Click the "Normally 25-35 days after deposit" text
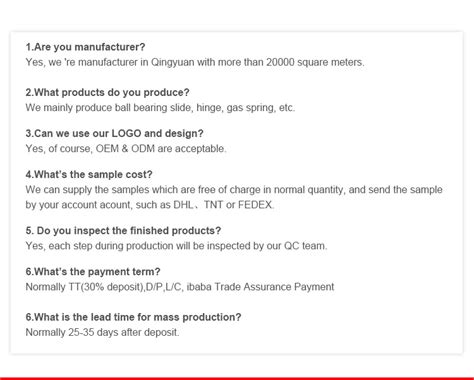474x380 pixels. [102, 332]
